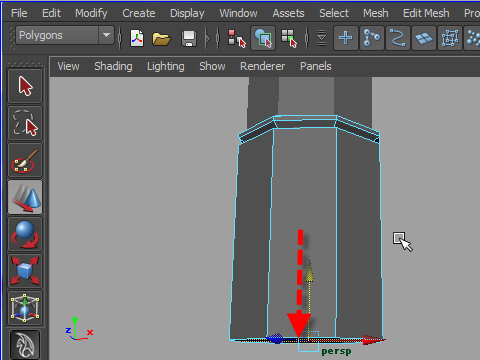Screen dimensions: 480x360
Task: Click the Save Scene floppy icon
Action: click(x=189, y=38)
